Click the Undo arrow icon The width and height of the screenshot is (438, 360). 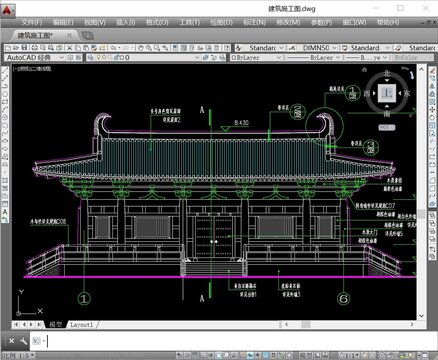pos(112,48)
